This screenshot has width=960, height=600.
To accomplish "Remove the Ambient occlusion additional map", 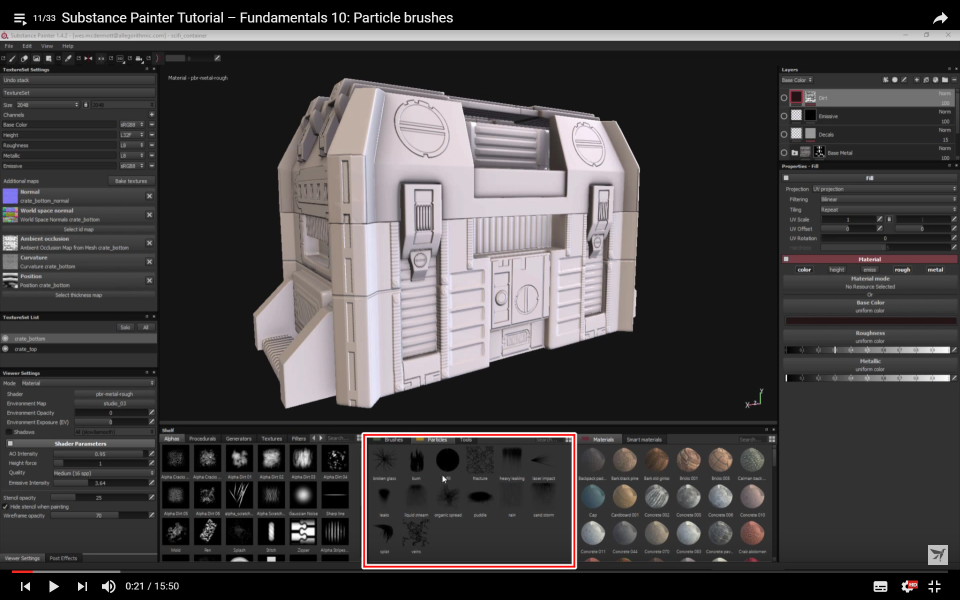I will tap(149, 243).
